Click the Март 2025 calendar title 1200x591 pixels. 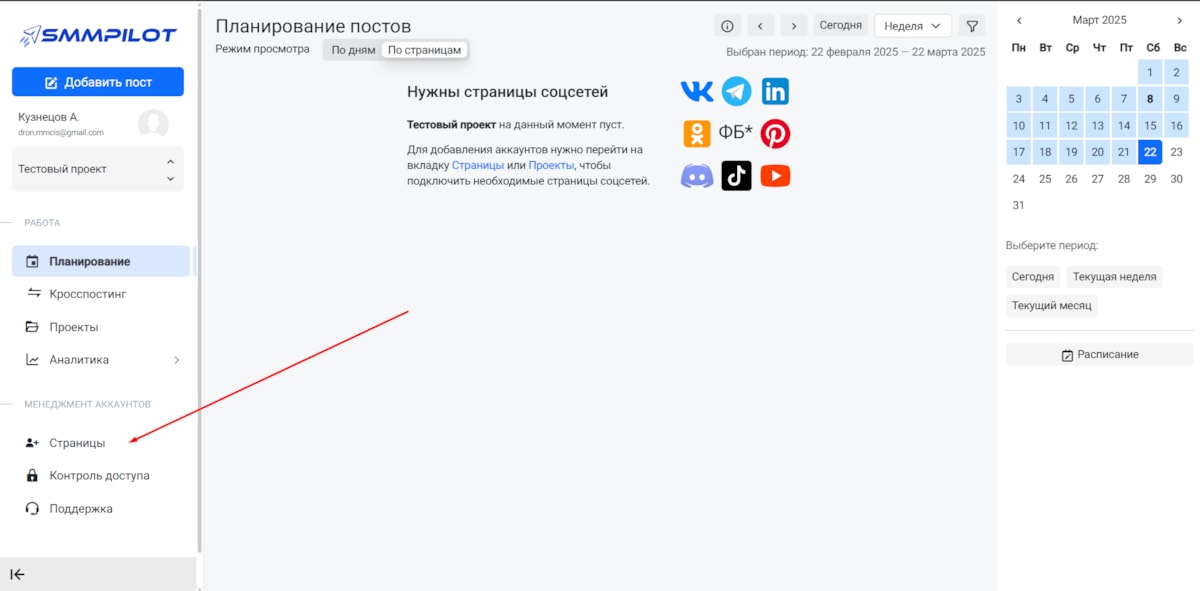click(1099, 20)
